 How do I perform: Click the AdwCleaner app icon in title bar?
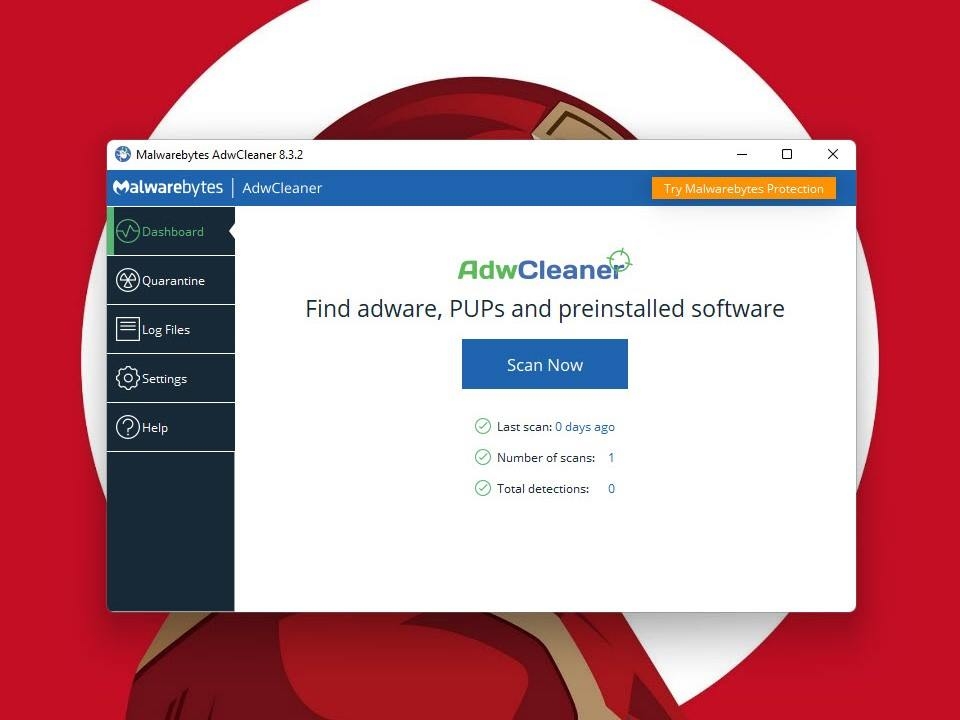(x=123, y=154)
